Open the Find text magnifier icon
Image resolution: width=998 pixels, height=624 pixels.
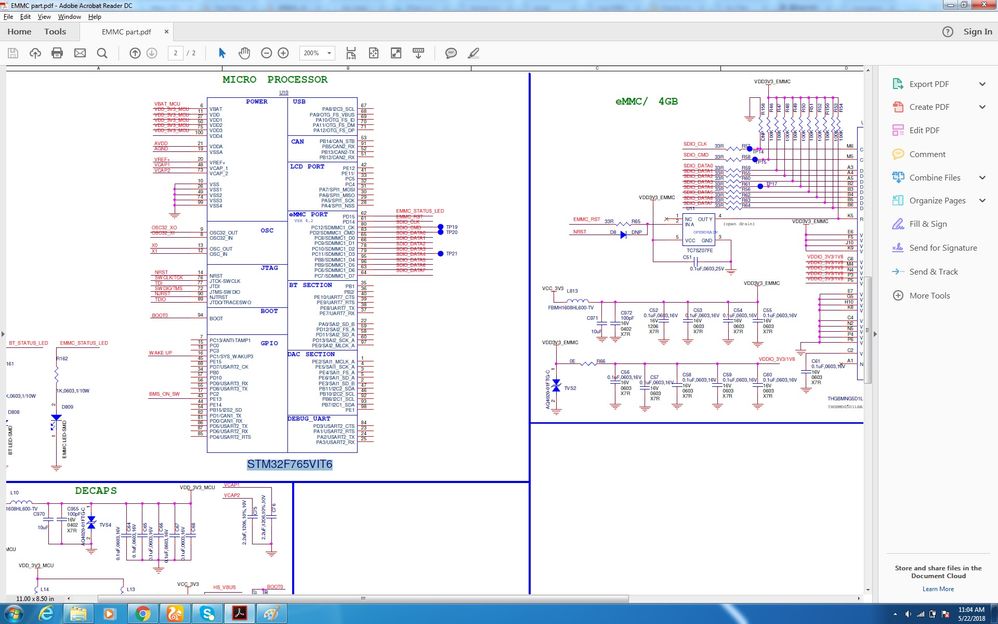[102, 53]
